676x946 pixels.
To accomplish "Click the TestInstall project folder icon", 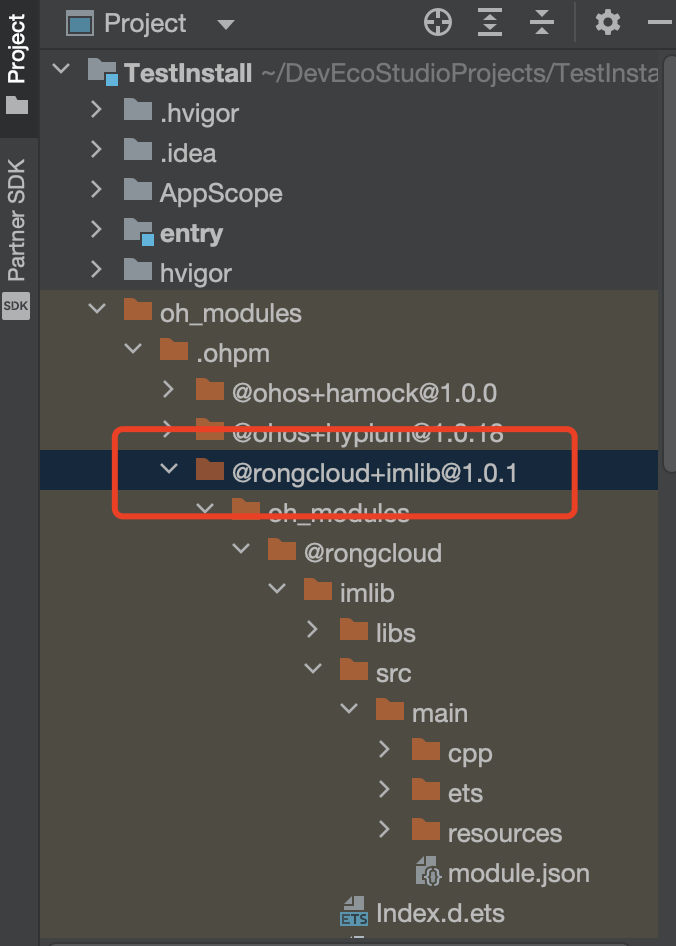I will [103, 71].
